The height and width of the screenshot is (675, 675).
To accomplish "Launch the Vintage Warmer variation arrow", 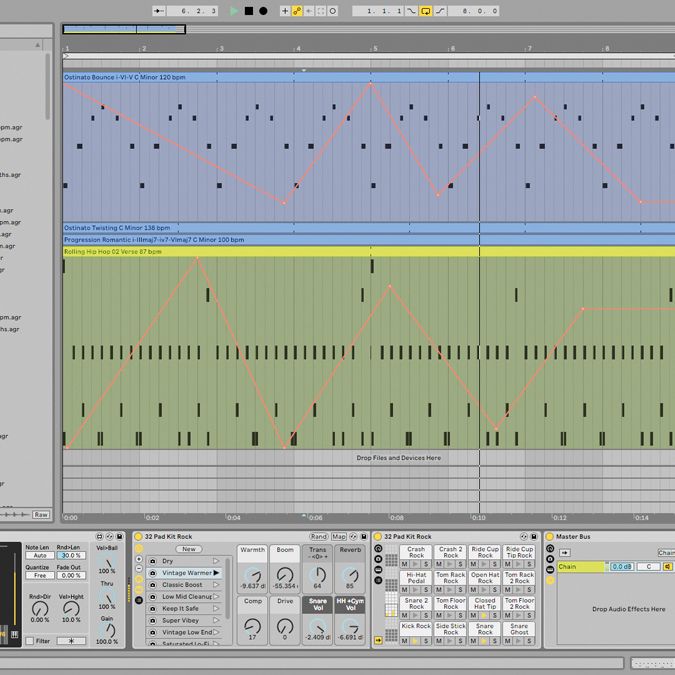I will (x=217, y=573).
